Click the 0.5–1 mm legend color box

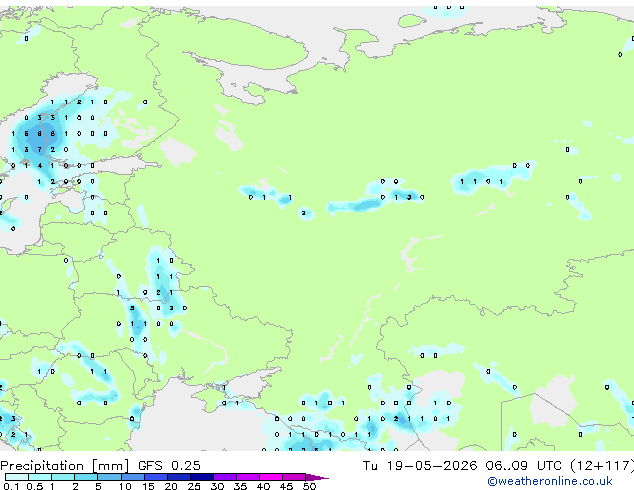[x=40, y=477]
